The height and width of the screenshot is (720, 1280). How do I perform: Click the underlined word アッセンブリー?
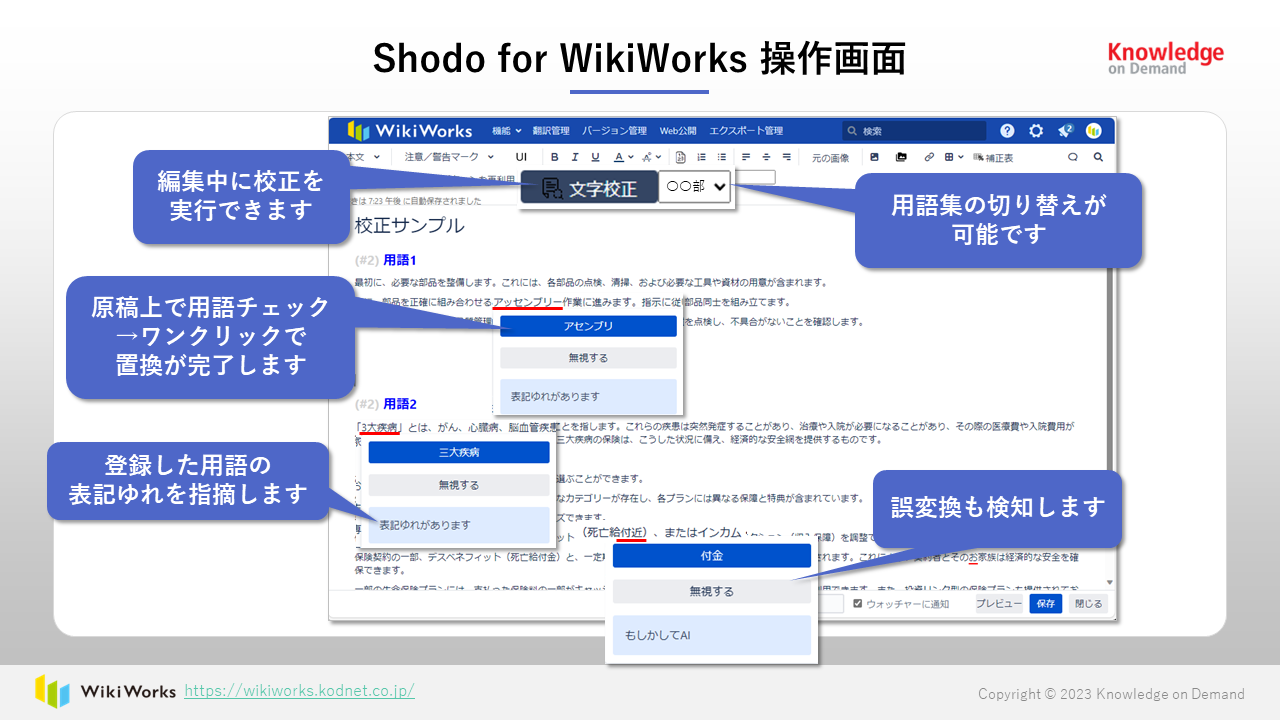coord(527,302)
